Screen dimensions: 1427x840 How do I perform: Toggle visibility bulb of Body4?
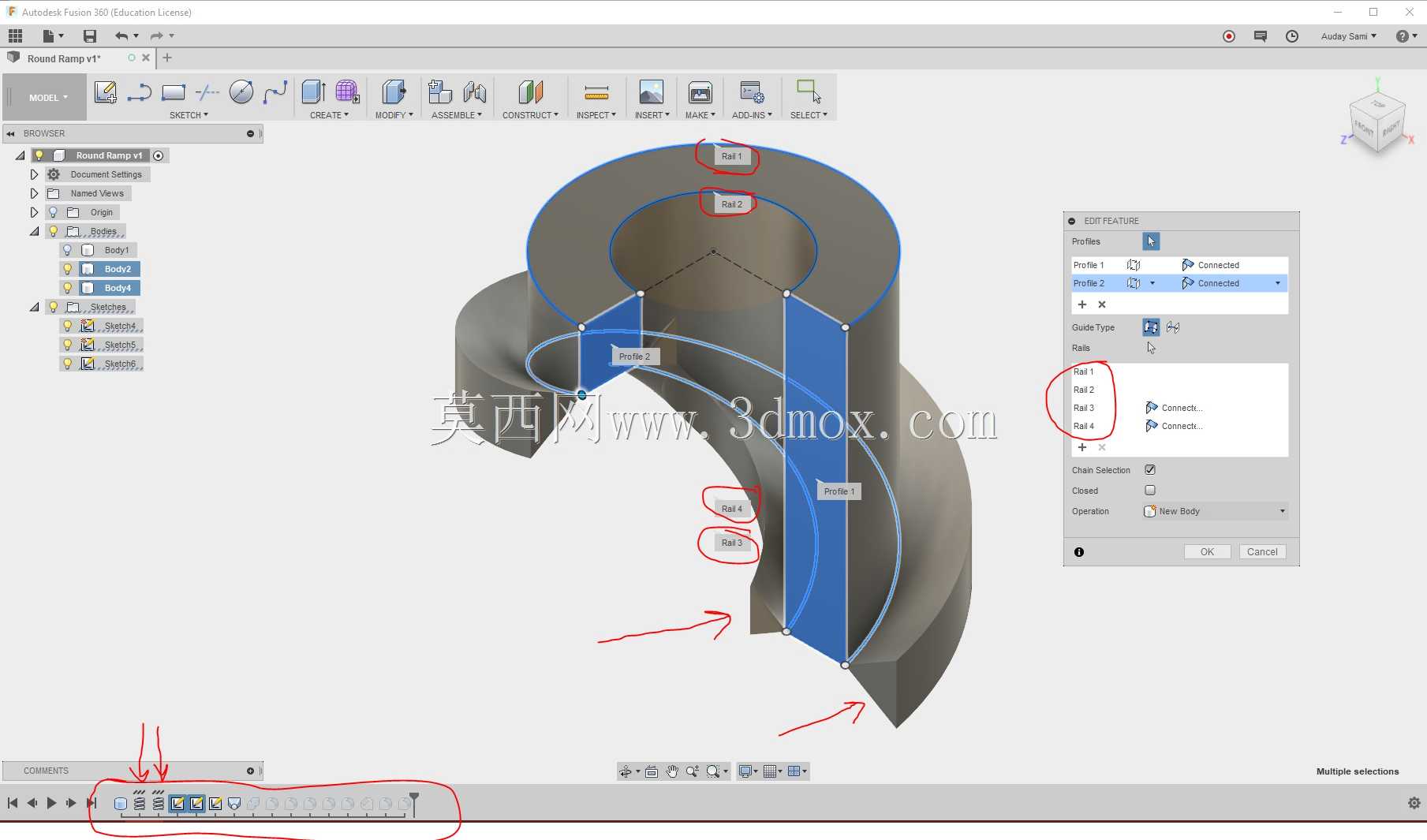click(67, 288)
